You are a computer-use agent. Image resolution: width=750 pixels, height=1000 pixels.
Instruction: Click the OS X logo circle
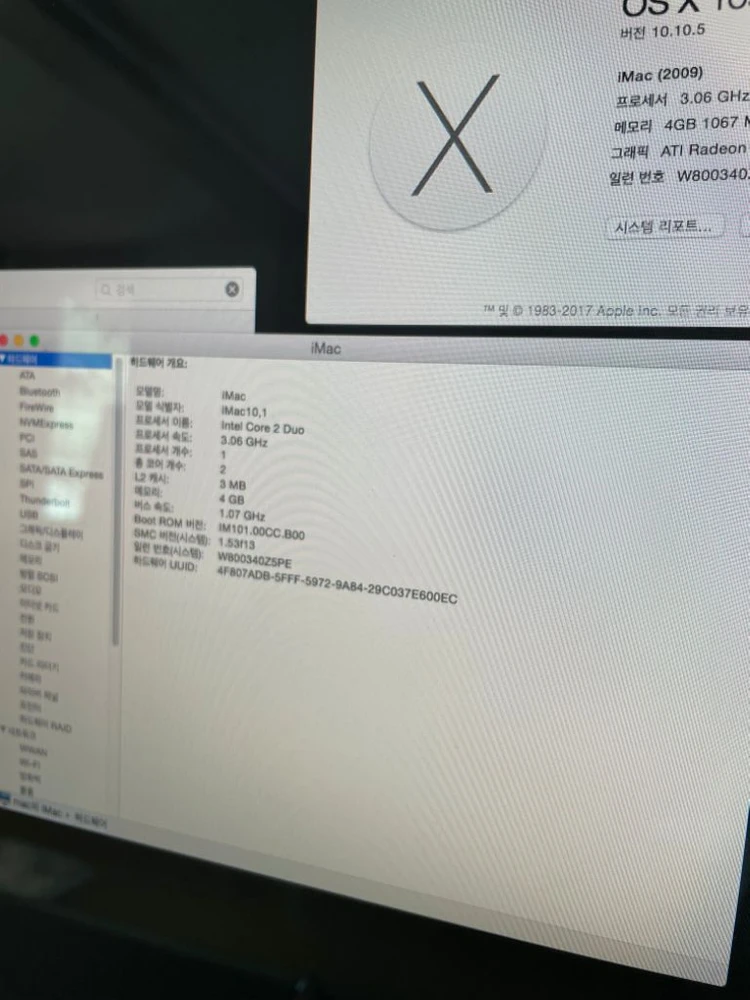tap(458, 142)
